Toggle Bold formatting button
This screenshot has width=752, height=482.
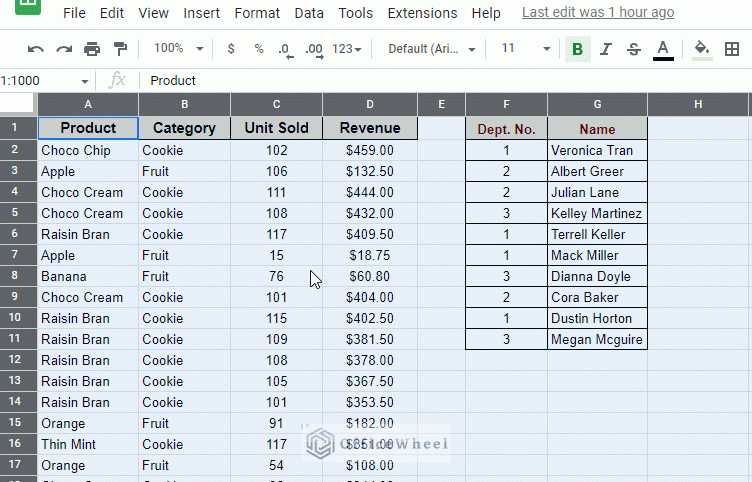[577, 49]
